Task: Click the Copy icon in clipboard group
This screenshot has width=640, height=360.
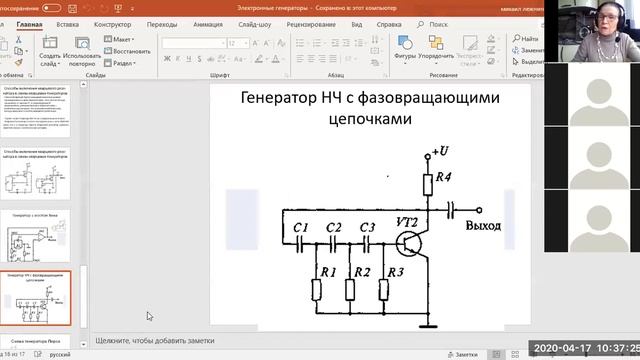Action: click(x=18, y=51)
